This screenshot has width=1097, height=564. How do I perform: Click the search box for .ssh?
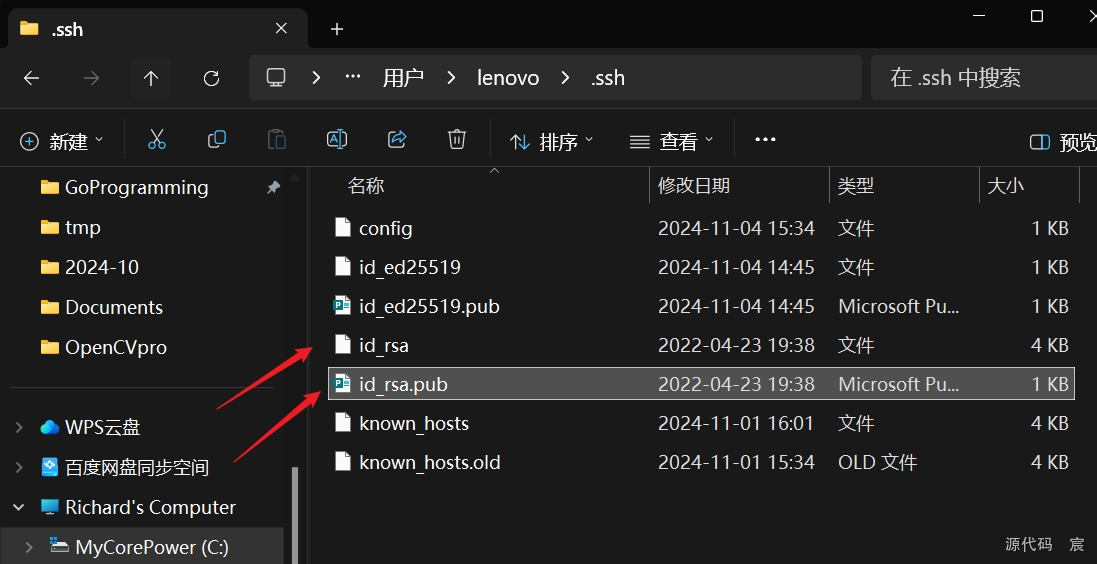point(980,78)
